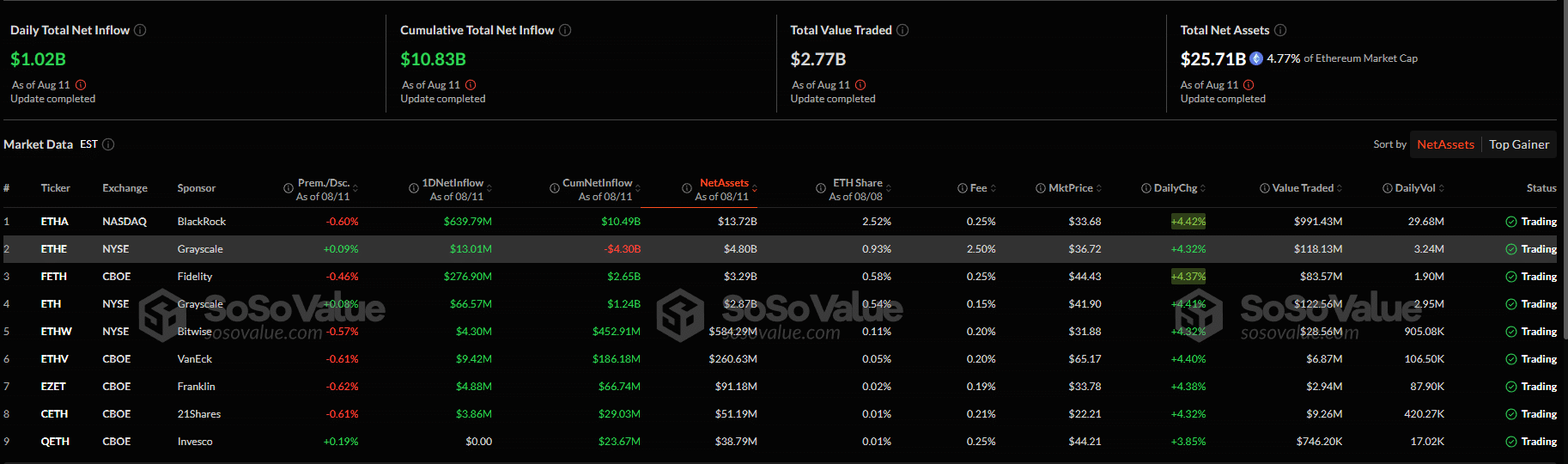Viewport: 1568px width, 464px height.
Task: Click info icon before CumNetInflow column header
Action: coord(555,188)
